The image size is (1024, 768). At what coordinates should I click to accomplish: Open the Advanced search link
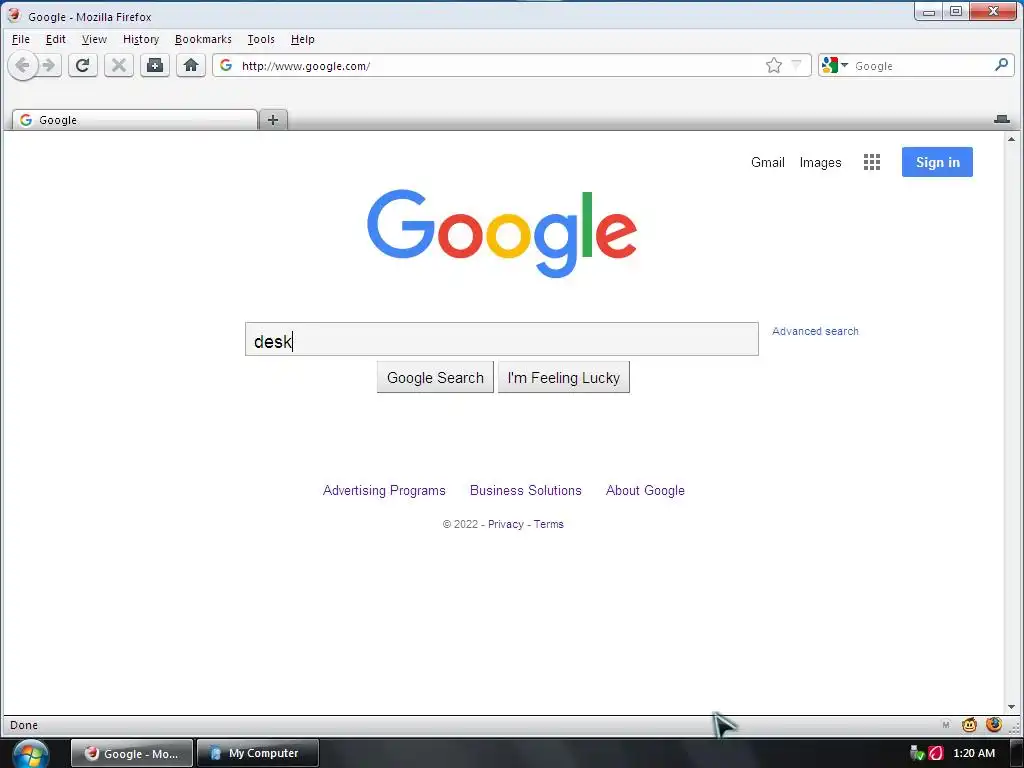pos(815,331)
